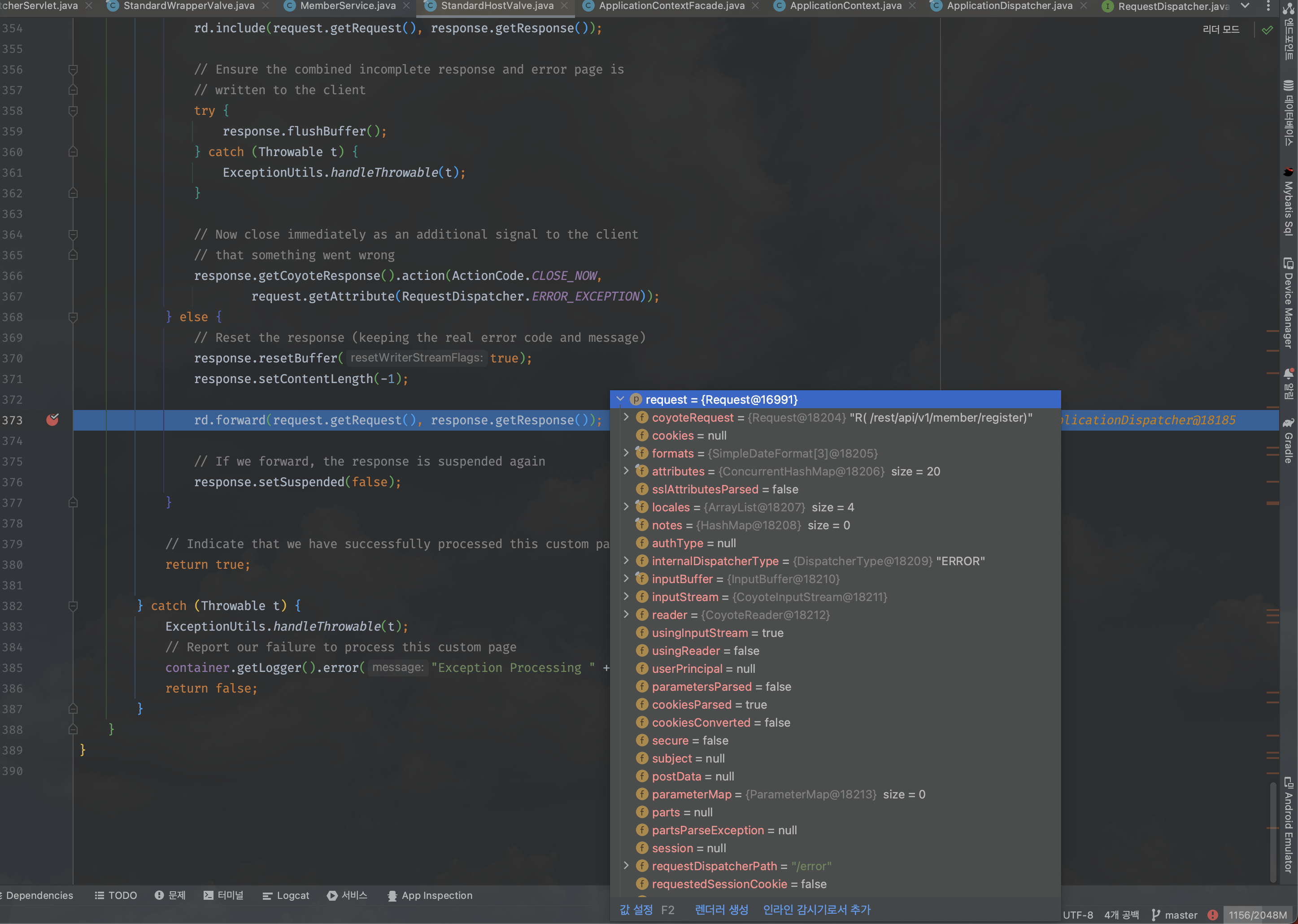Image resolution: width=1298 pixels, height=924 pixels.
Task: Expand the locales node
Action: point(626,507)
